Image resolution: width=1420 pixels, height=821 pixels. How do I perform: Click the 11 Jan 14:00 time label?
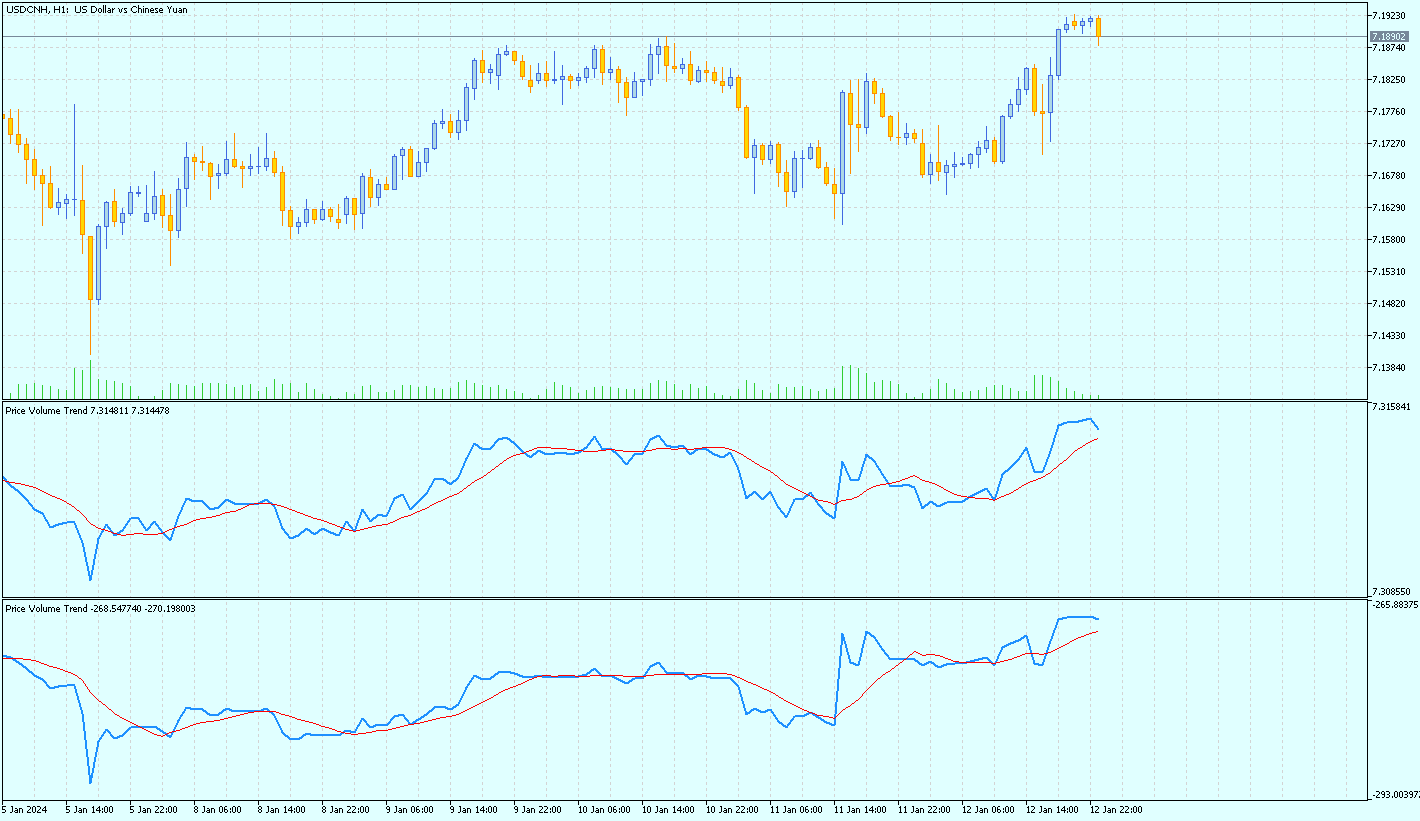pyautogui.click(x=860, y=809)
